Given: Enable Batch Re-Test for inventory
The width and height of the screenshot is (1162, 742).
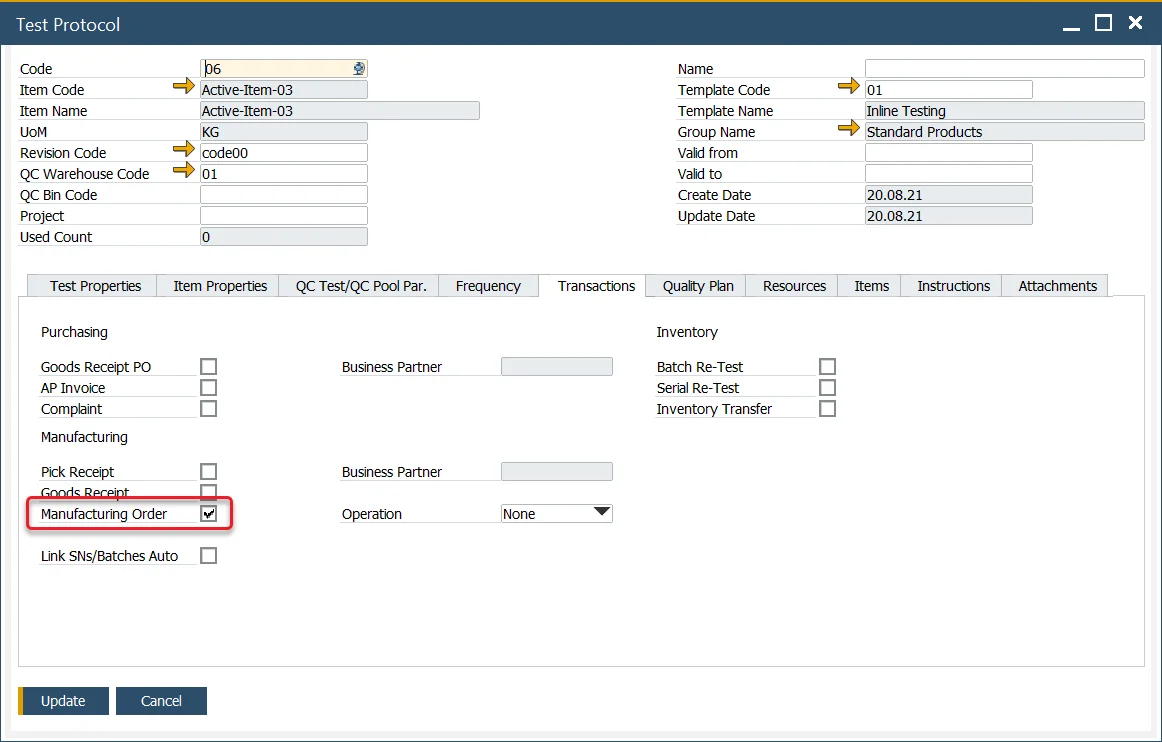Looking at the screenshot, I should (827, 366).
